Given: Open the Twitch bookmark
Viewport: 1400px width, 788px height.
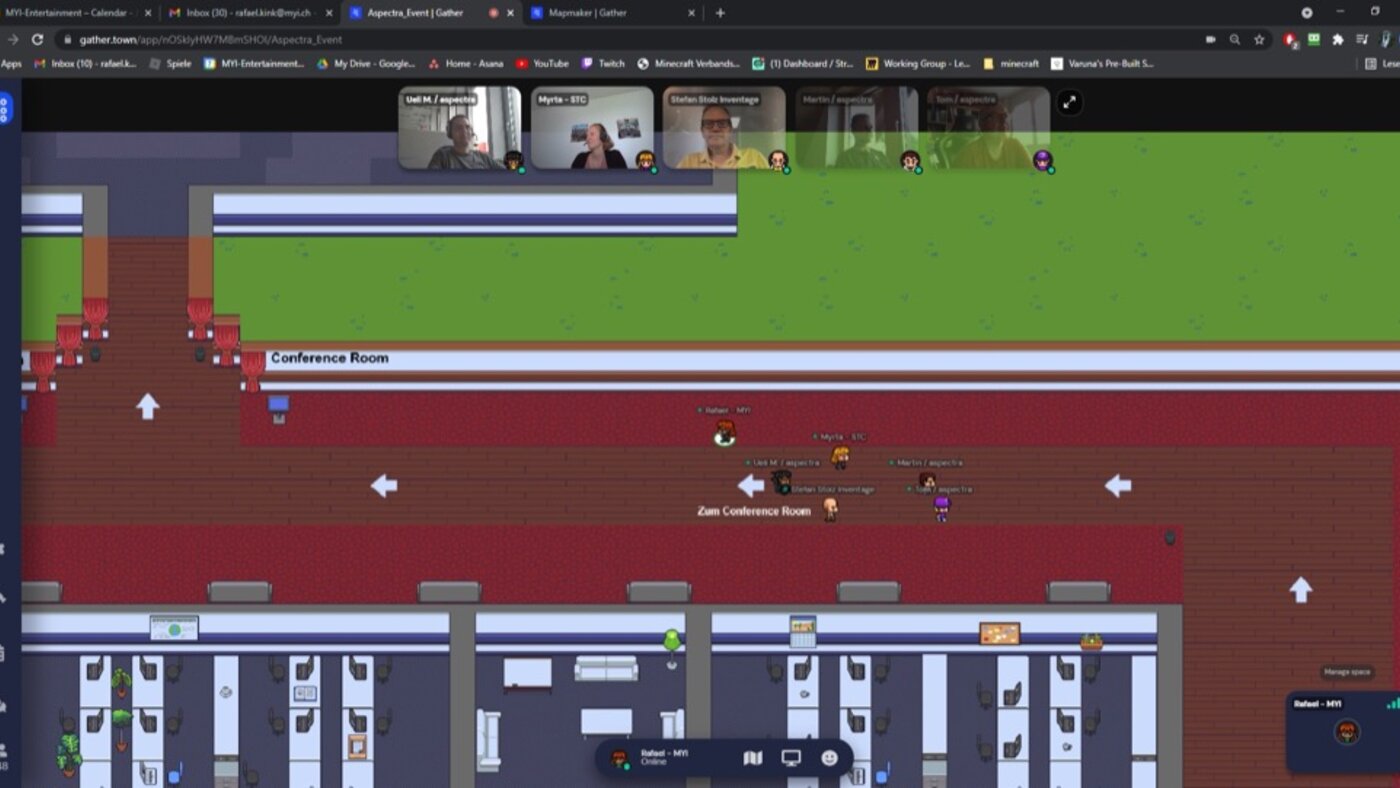Looking at the screenshot, I should [x=604, y=63].
